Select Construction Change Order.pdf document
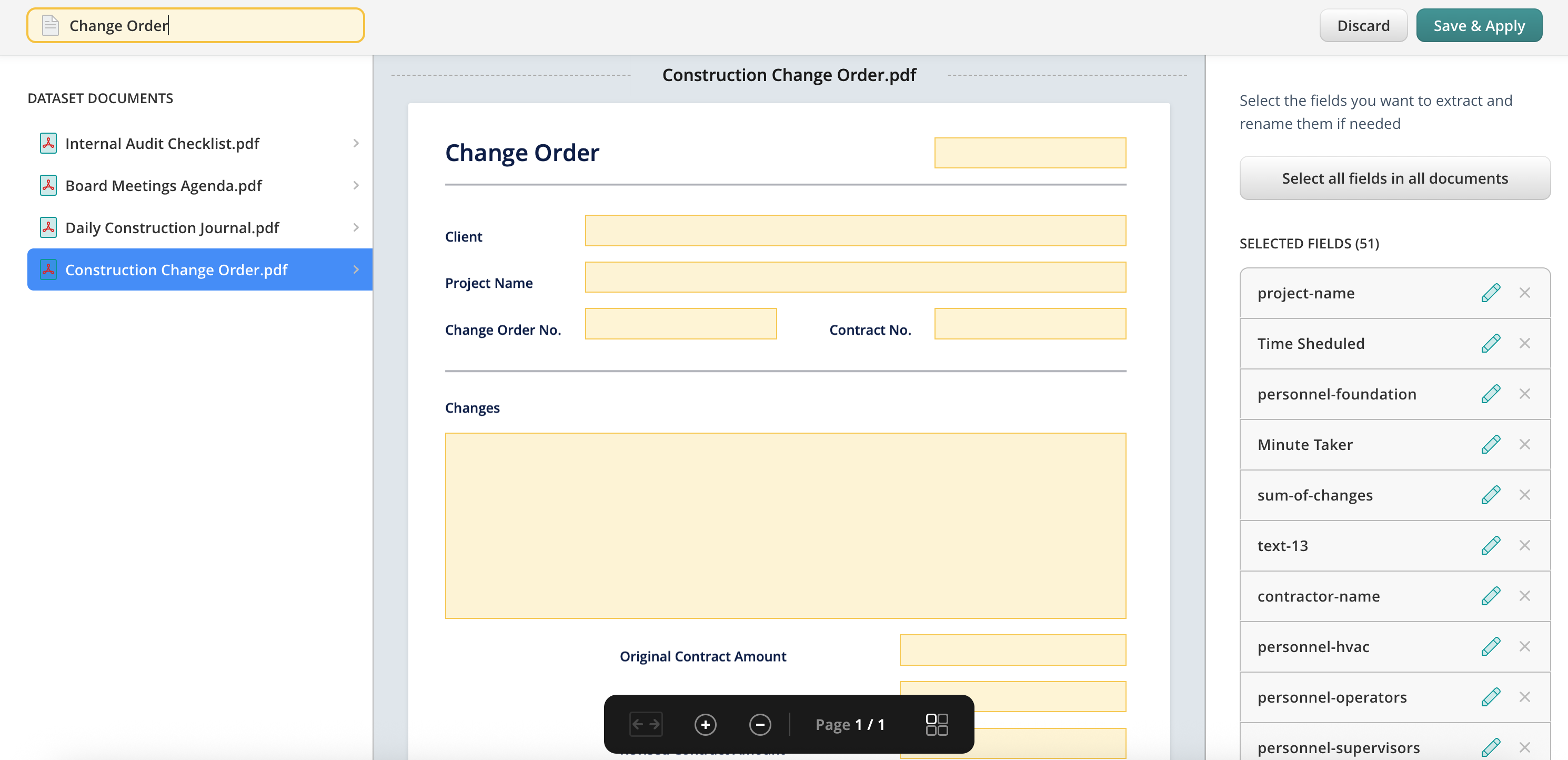 176,270
